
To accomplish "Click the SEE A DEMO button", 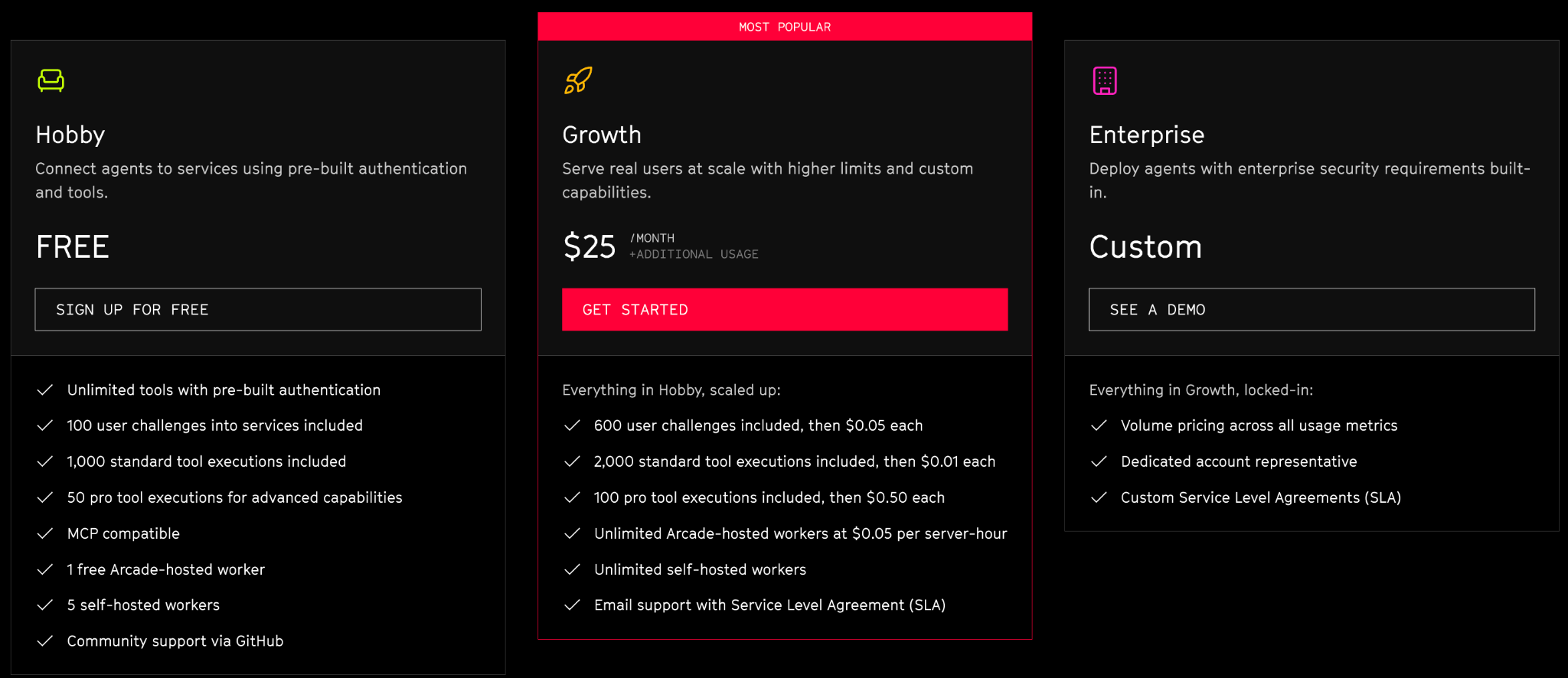I will (1311, 309).
